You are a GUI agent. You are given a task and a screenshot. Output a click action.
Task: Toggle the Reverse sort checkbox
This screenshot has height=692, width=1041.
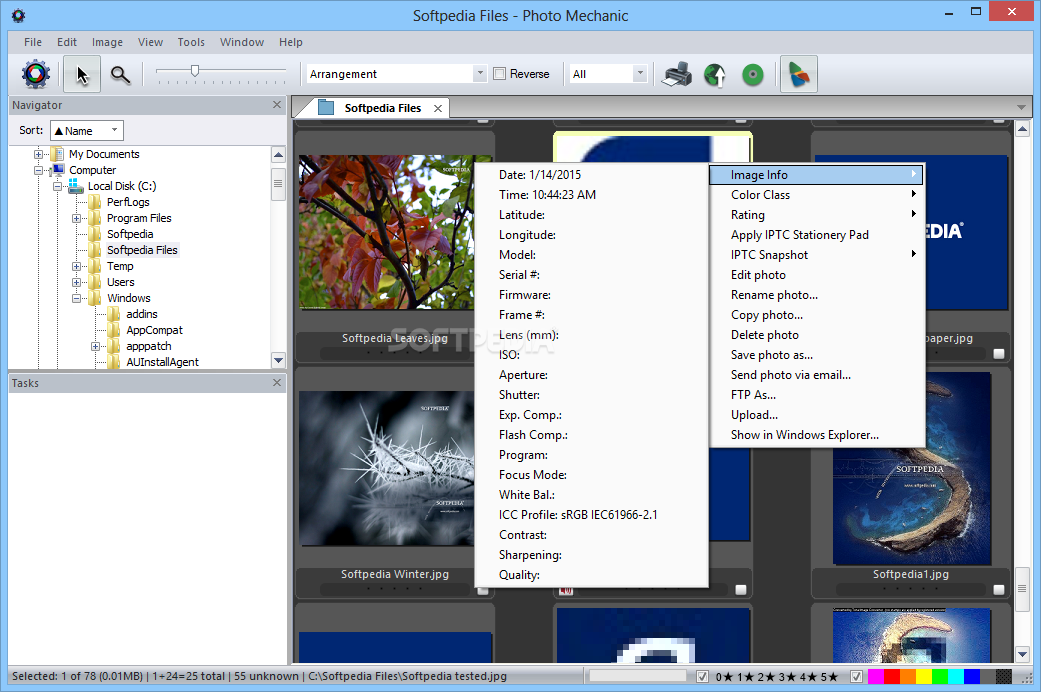coord(500,74)
